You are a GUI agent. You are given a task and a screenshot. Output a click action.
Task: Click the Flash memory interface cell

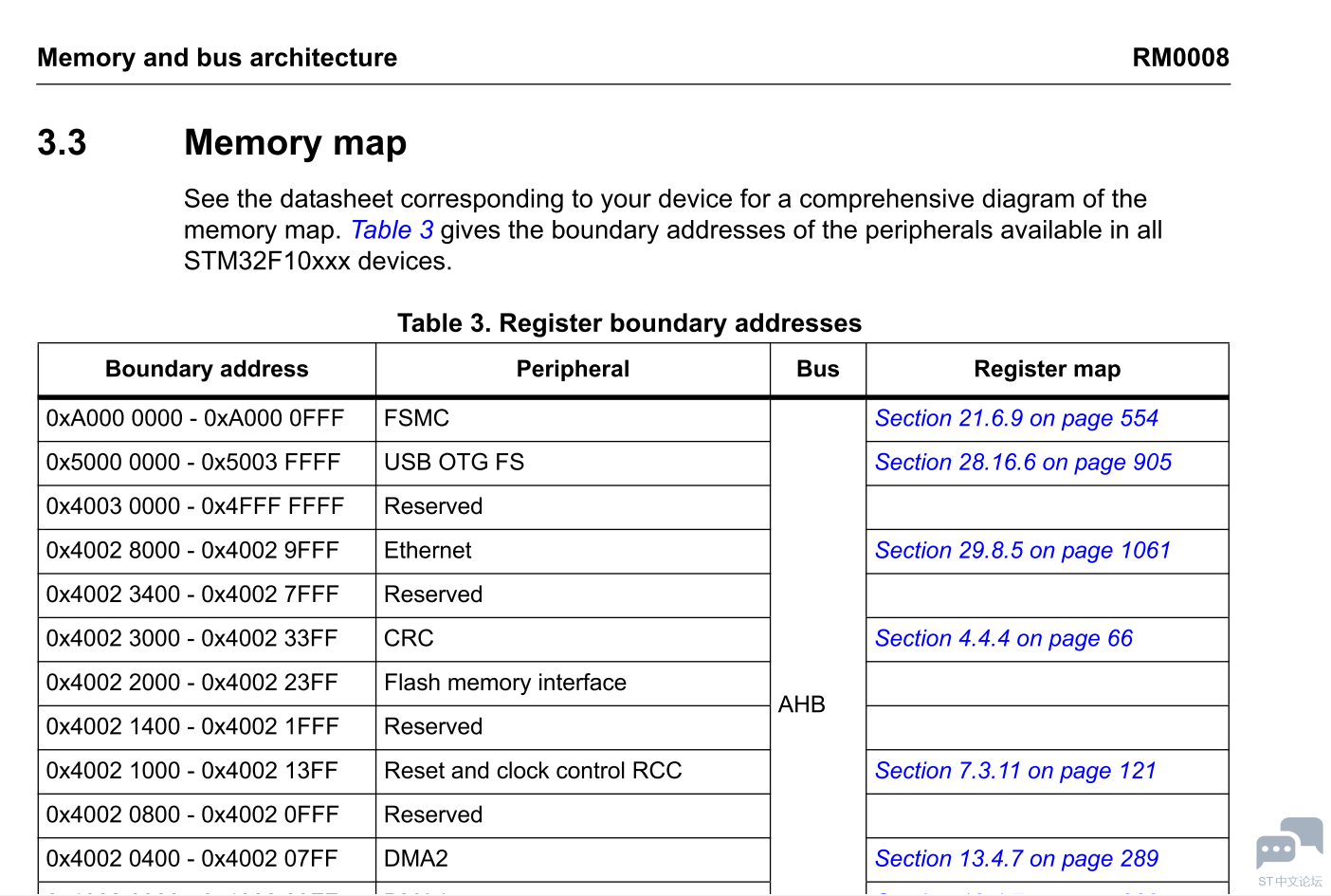pos(573,683)
